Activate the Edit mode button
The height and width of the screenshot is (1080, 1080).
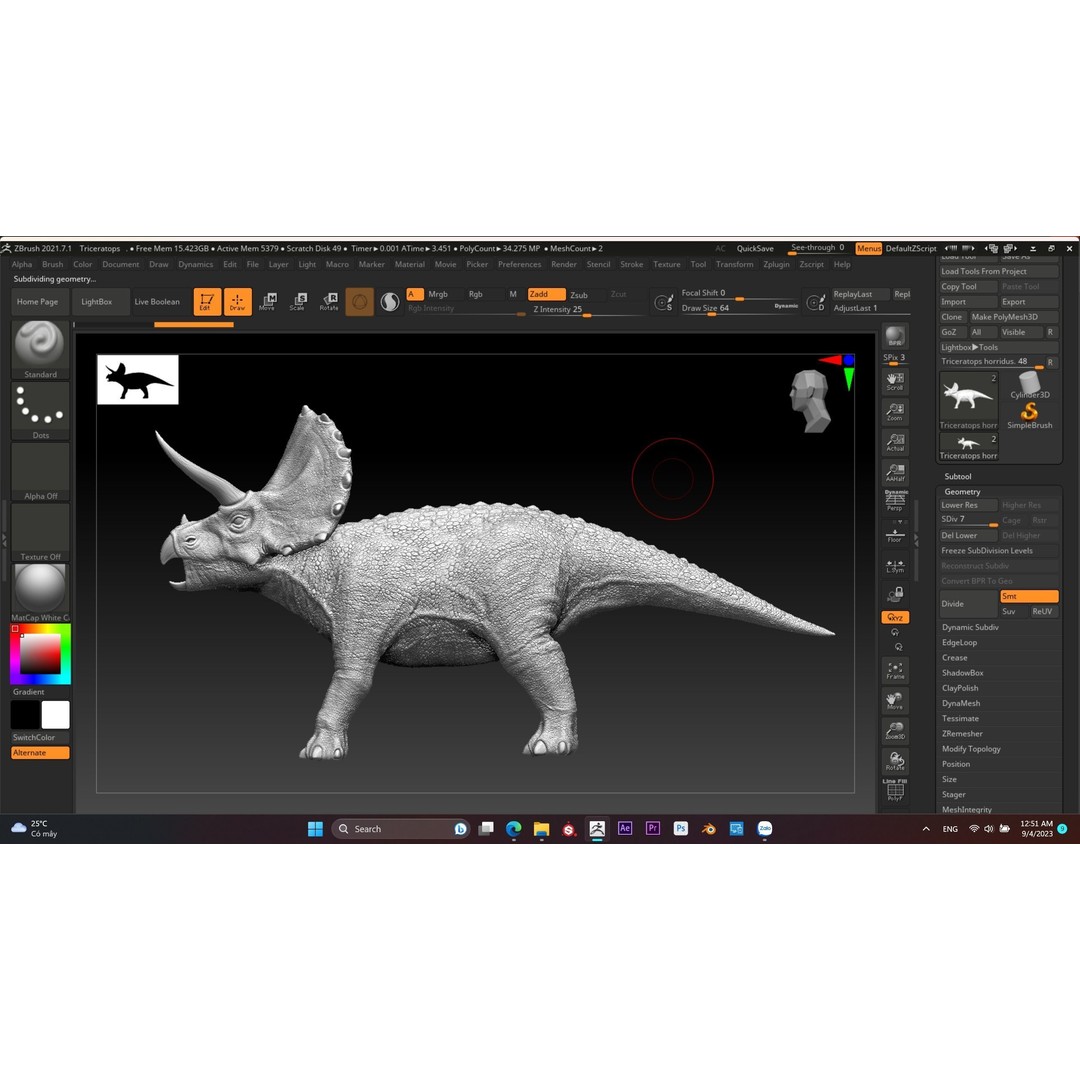(207, 302)
